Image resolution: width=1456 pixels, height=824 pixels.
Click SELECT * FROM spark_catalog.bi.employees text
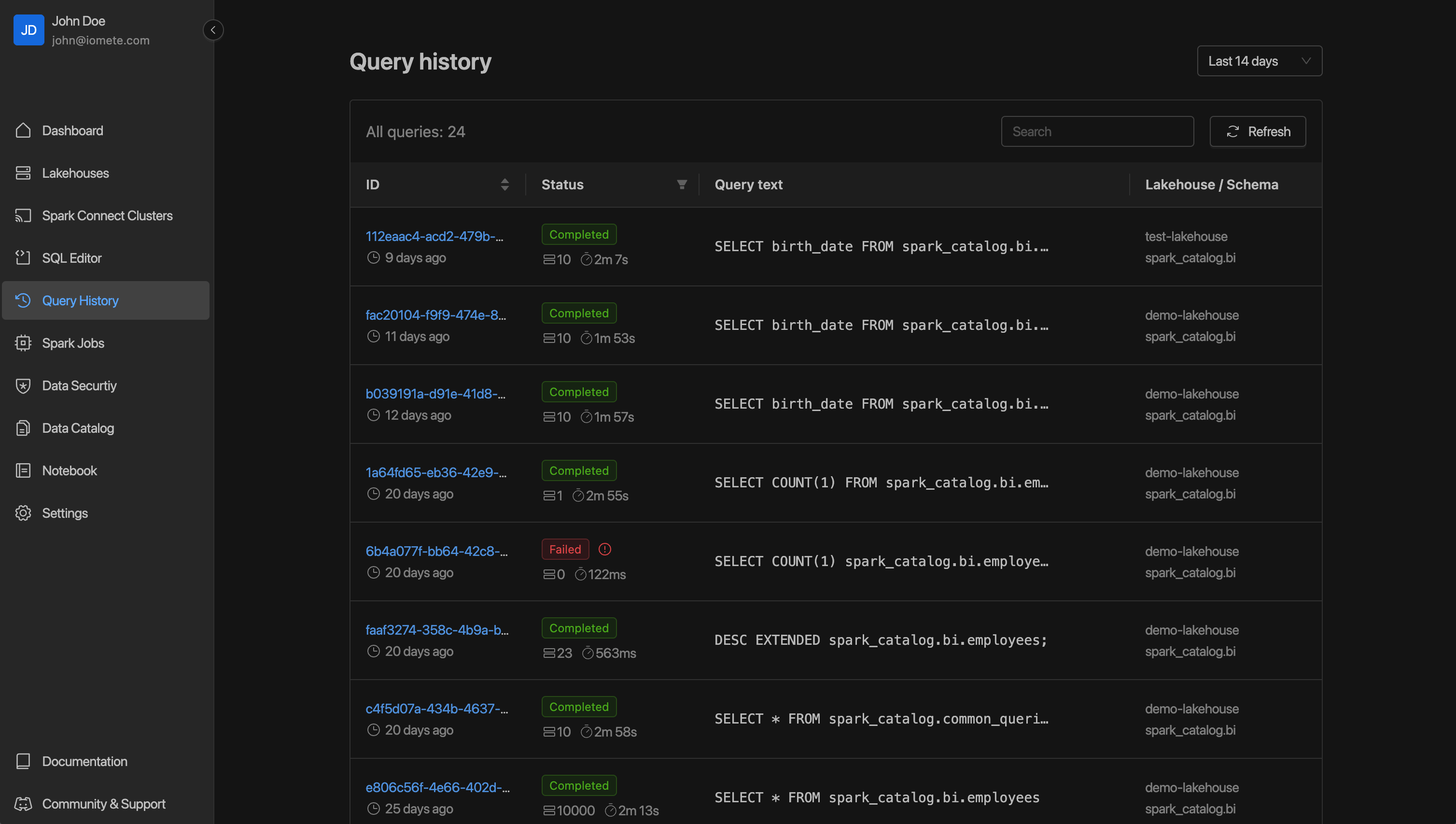click(877, 797)
